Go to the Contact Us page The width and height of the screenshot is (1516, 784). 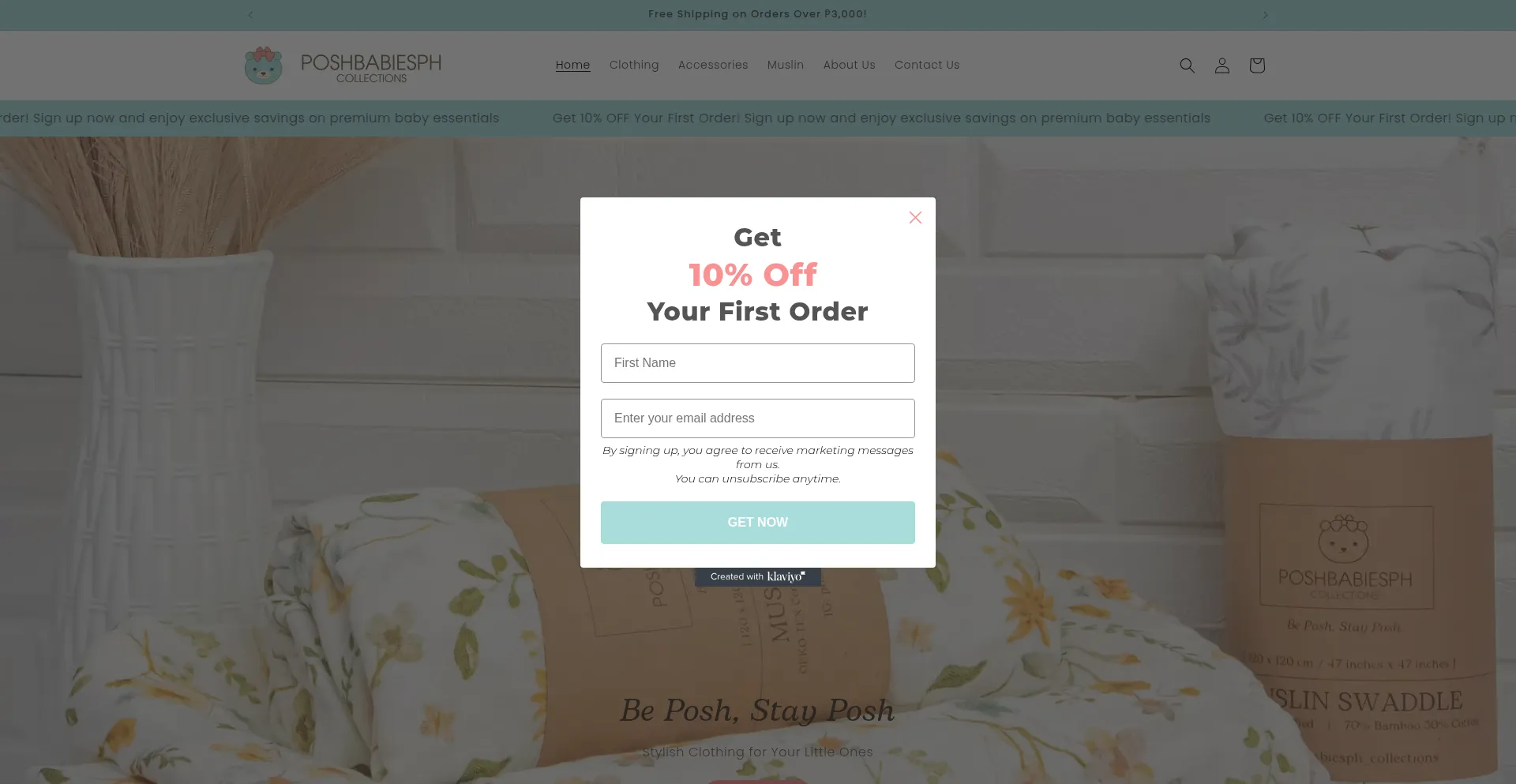927,65
